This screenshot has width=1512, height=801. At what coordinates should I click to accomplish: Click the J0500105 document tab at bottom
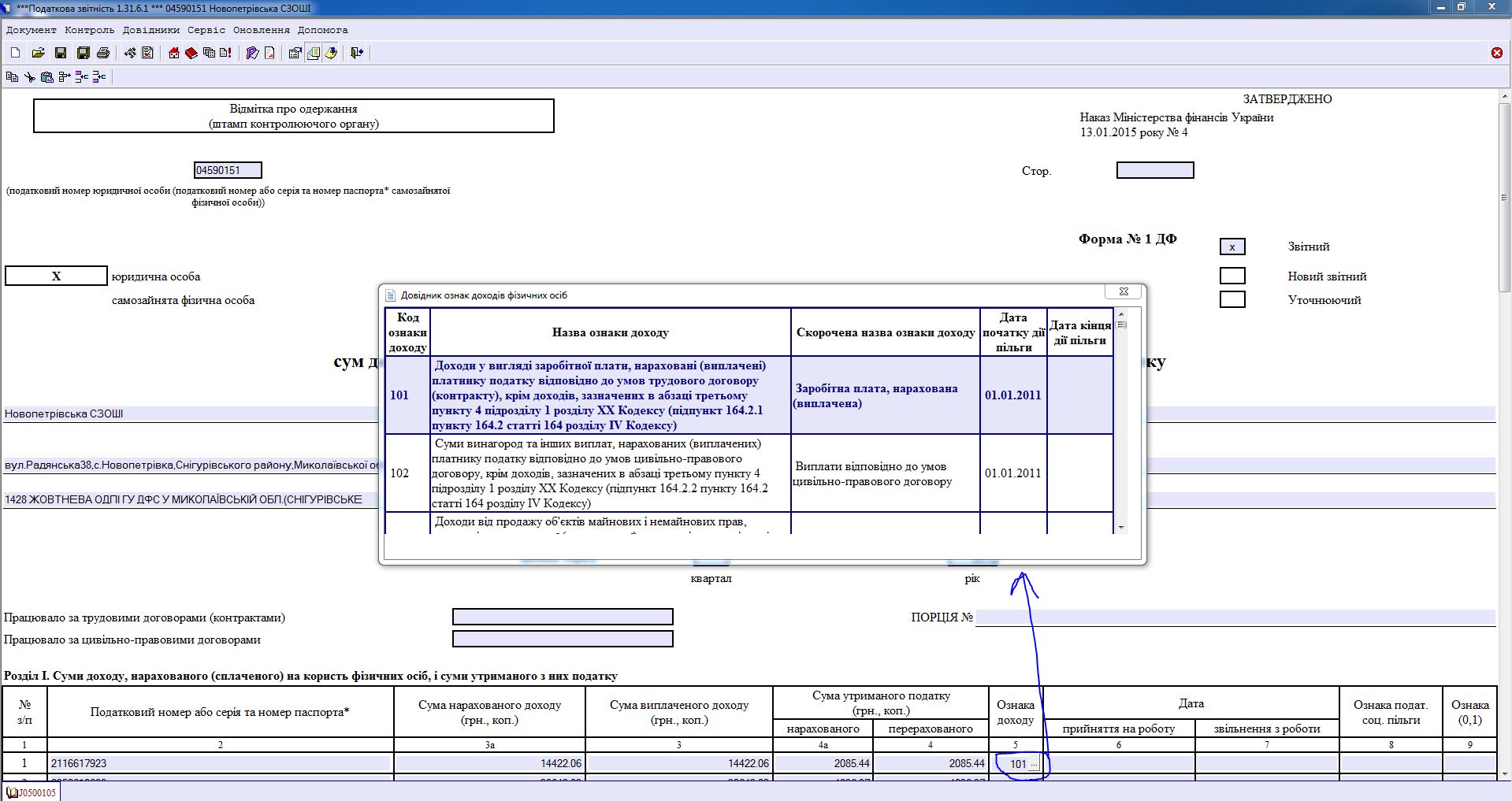click(32, 792)
